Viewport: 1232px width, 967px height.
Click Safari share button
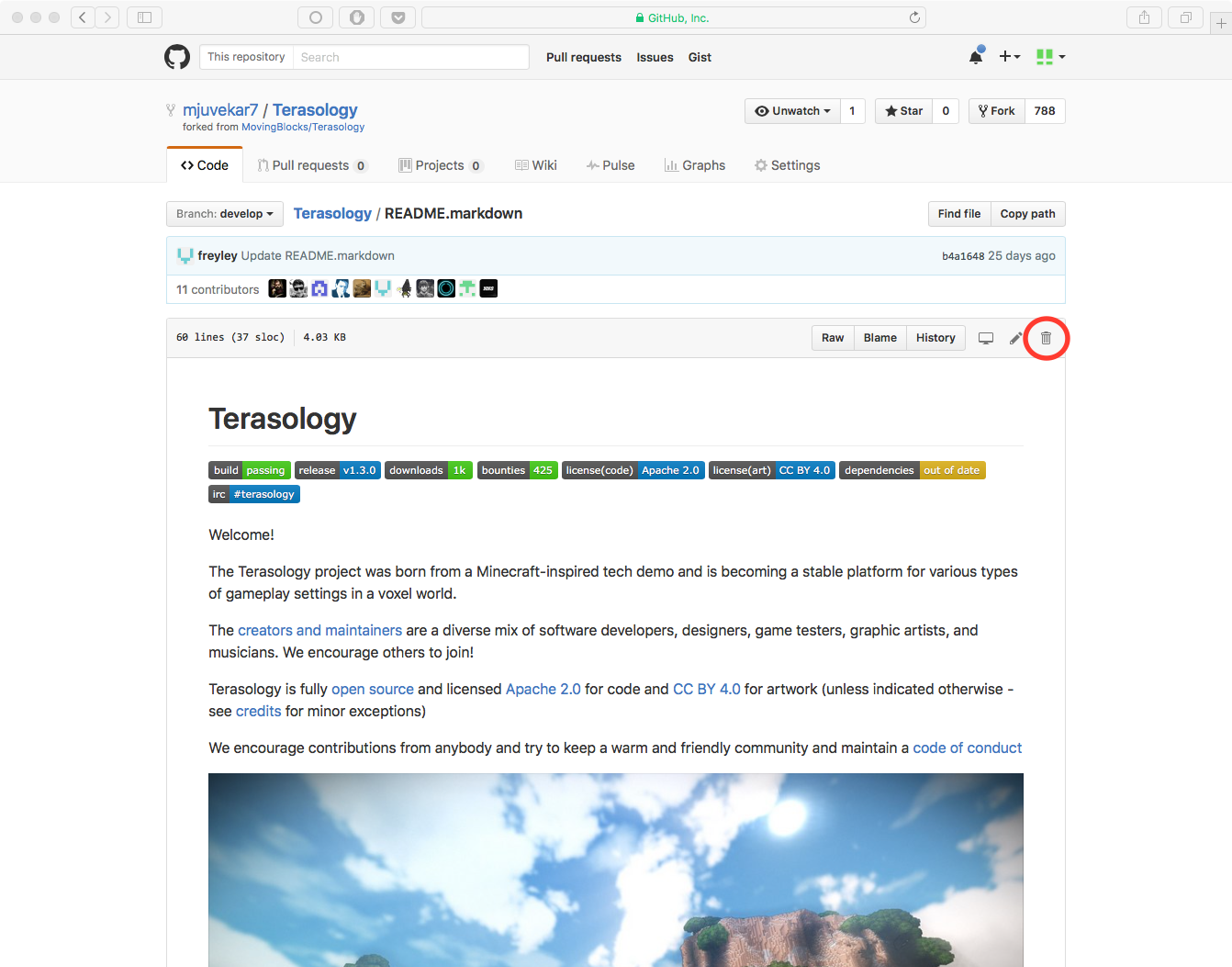coord(1144,17)
